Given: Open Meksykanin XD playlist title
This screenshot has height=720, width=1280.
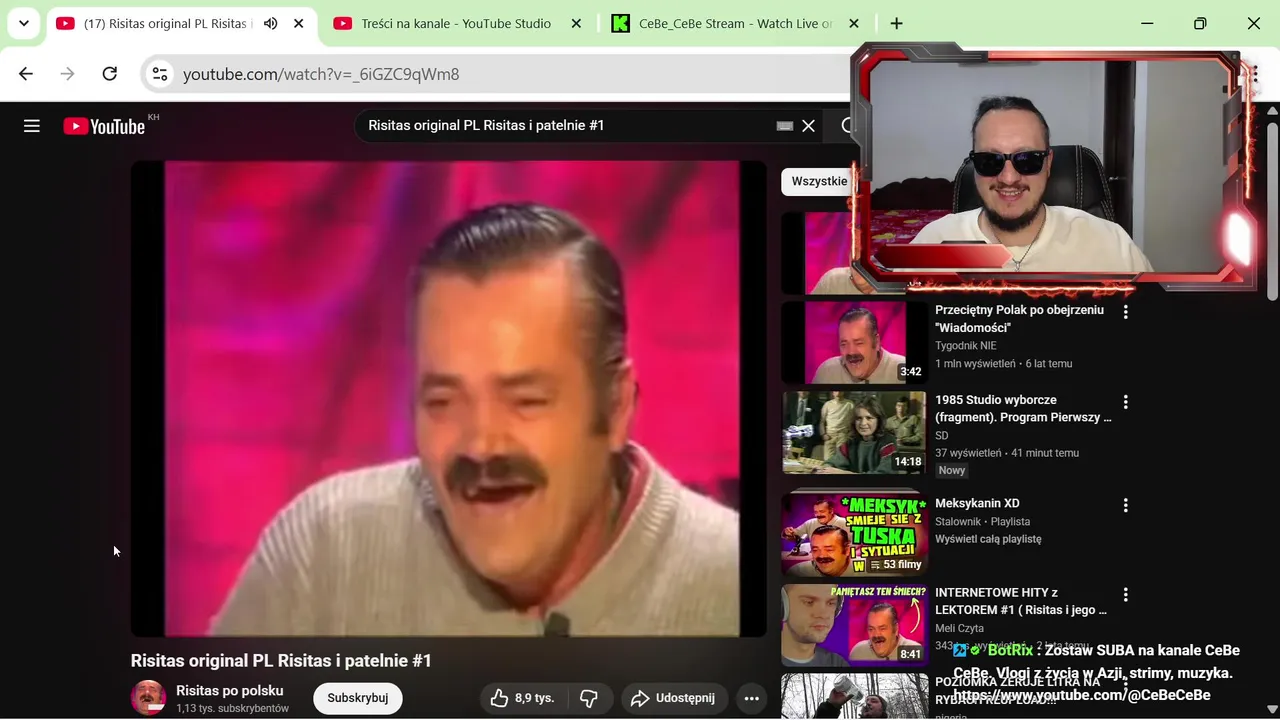Looking at the screenshot, I should [977, 503].
